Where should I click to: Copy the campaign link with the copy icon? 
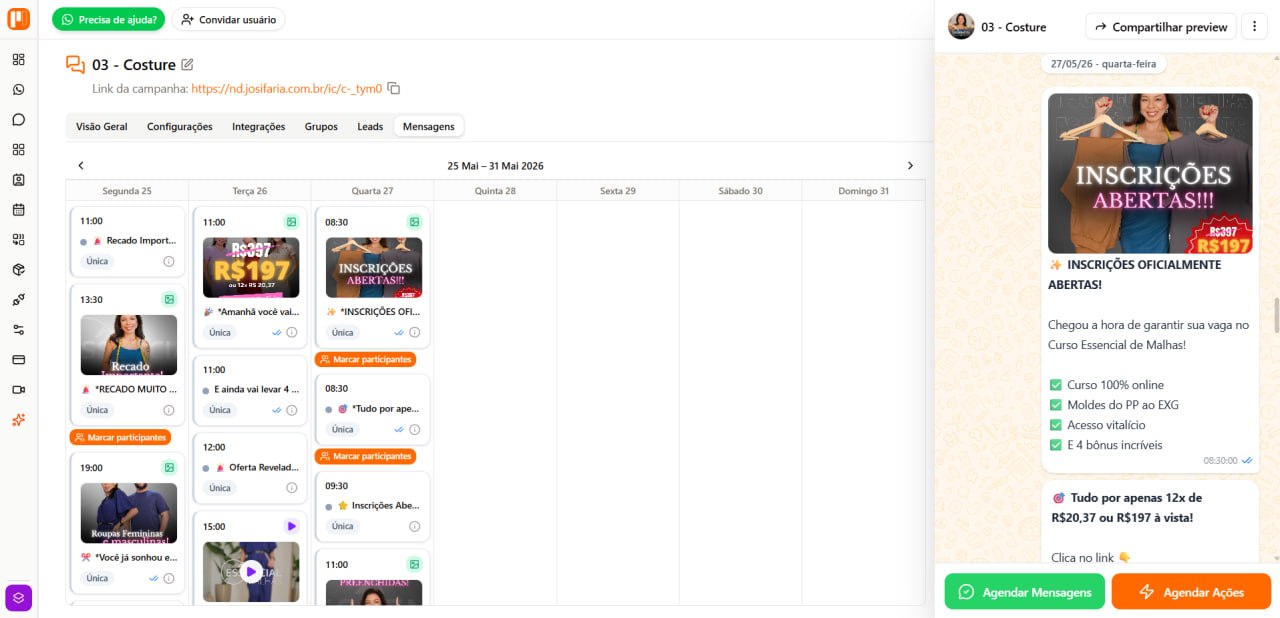tap(394, 88)
